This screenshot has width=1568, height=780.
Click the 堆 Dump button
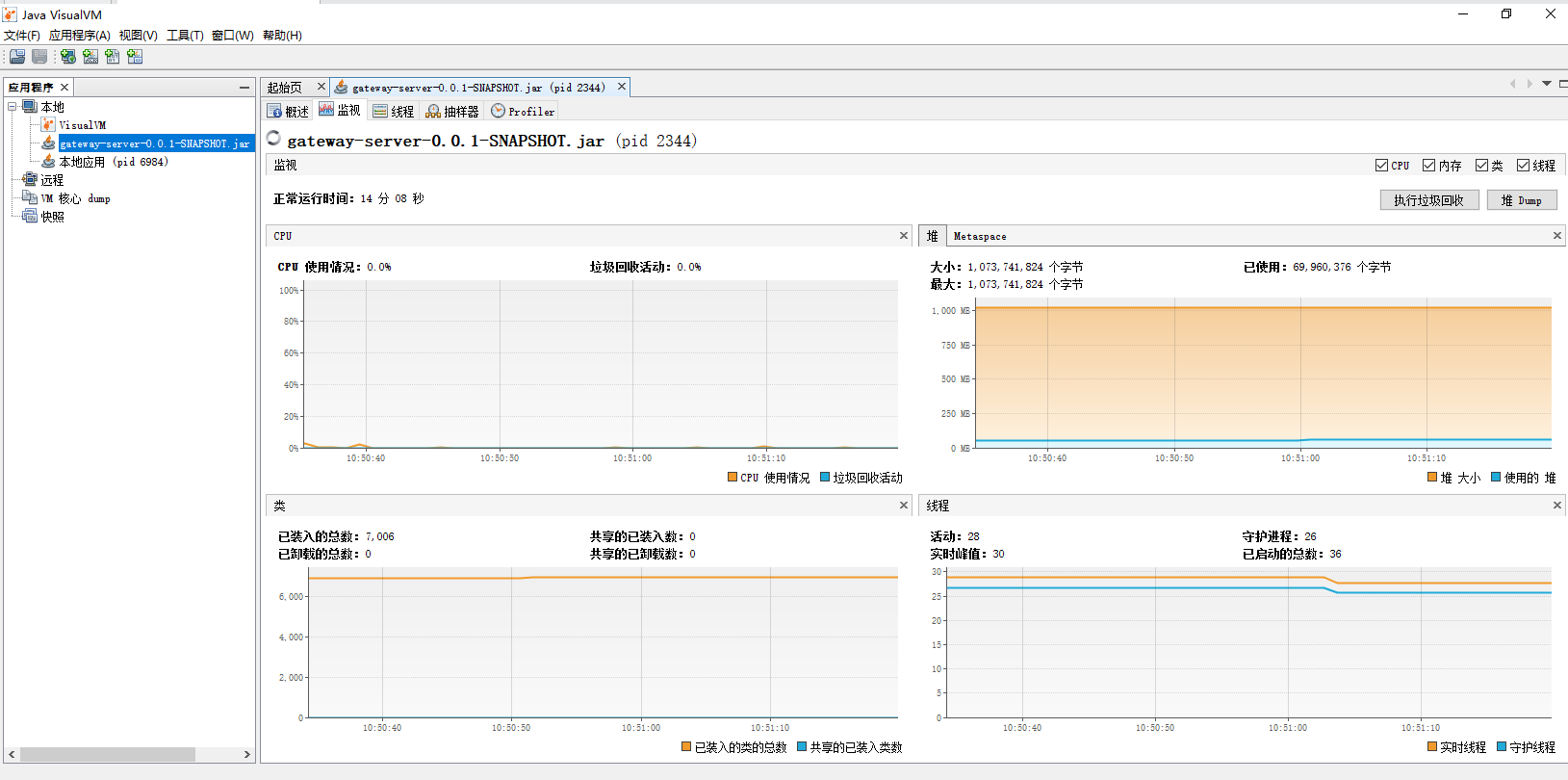click(x=1522, y=200)
